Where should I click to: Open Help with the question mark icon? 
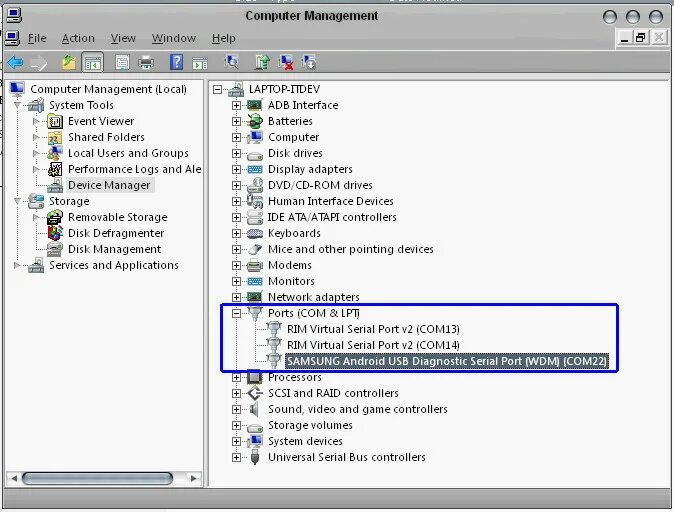point(176,63)
